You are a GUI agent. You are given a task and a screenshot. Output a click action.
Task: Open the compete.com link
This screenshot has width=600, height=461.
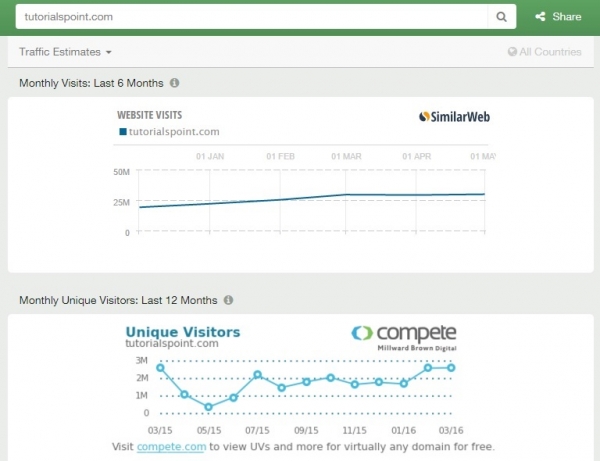[x=171, y=446]
